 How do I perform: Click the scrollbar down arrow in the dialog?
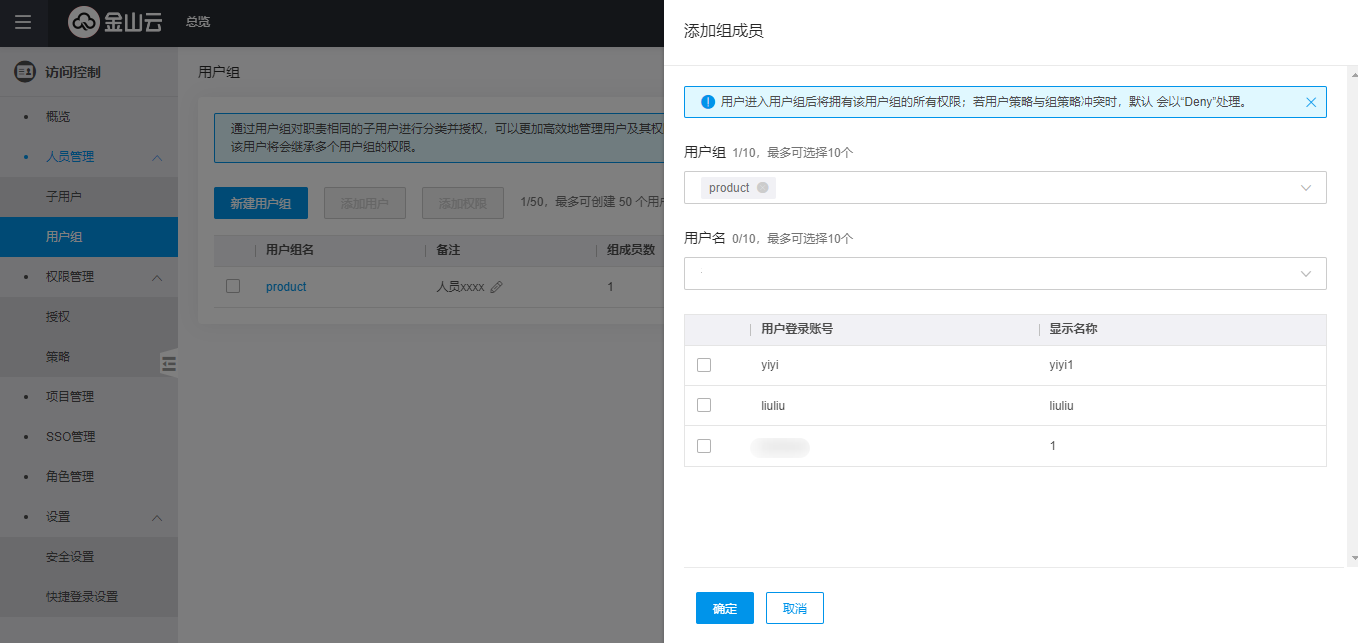1354,558
